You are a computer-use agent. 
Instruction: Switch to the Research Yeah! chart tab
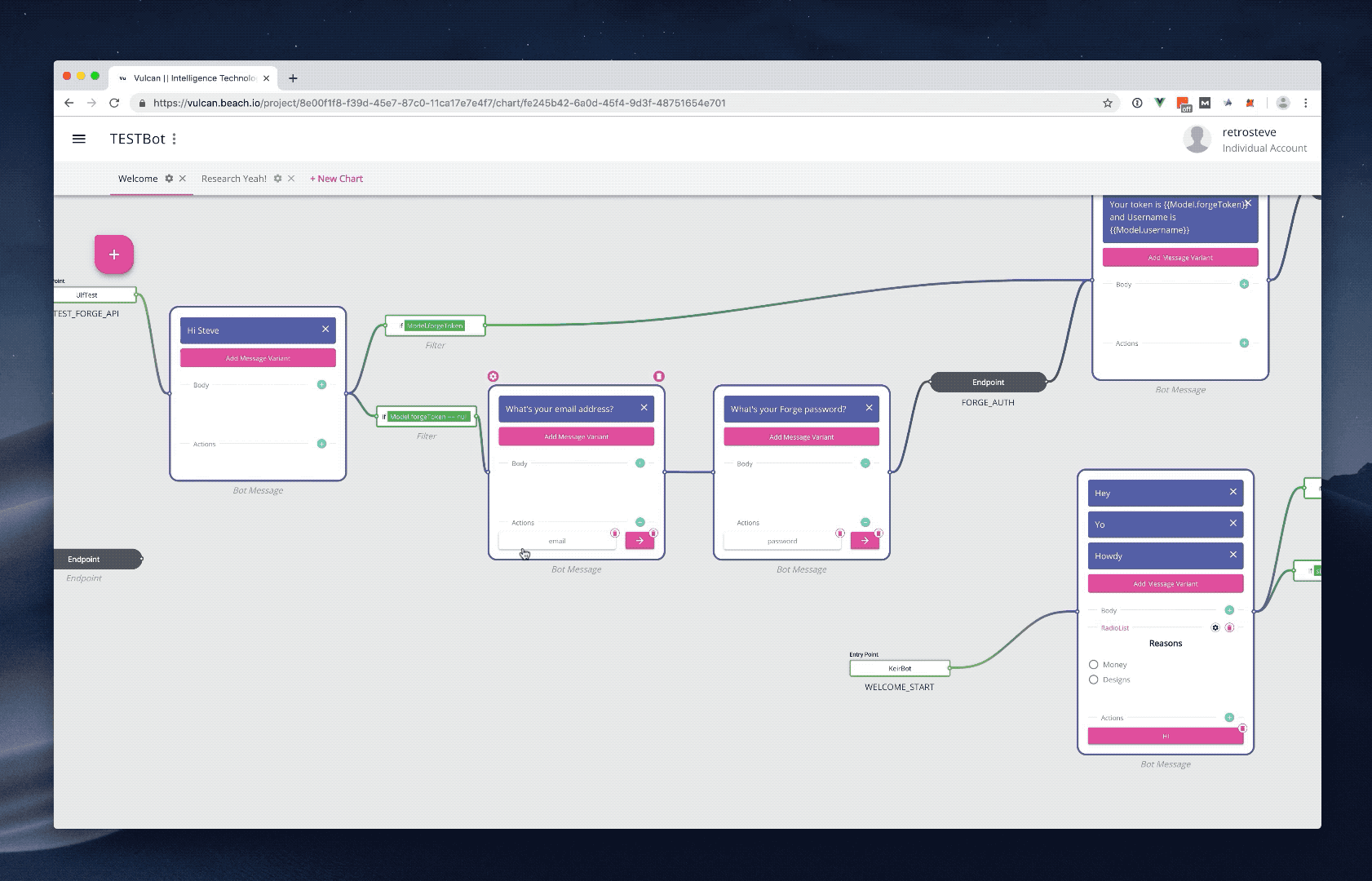234,179
